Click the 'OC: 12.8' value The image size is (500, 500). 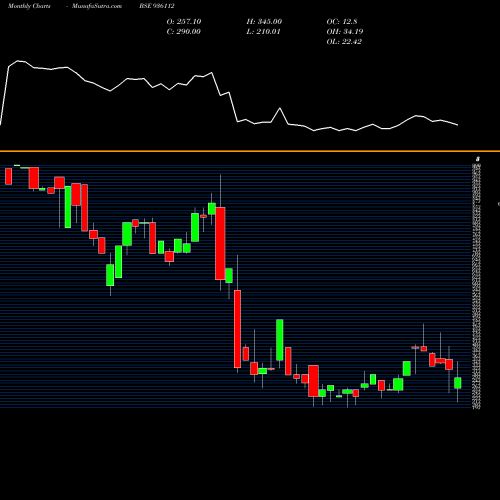pos(342,21)
